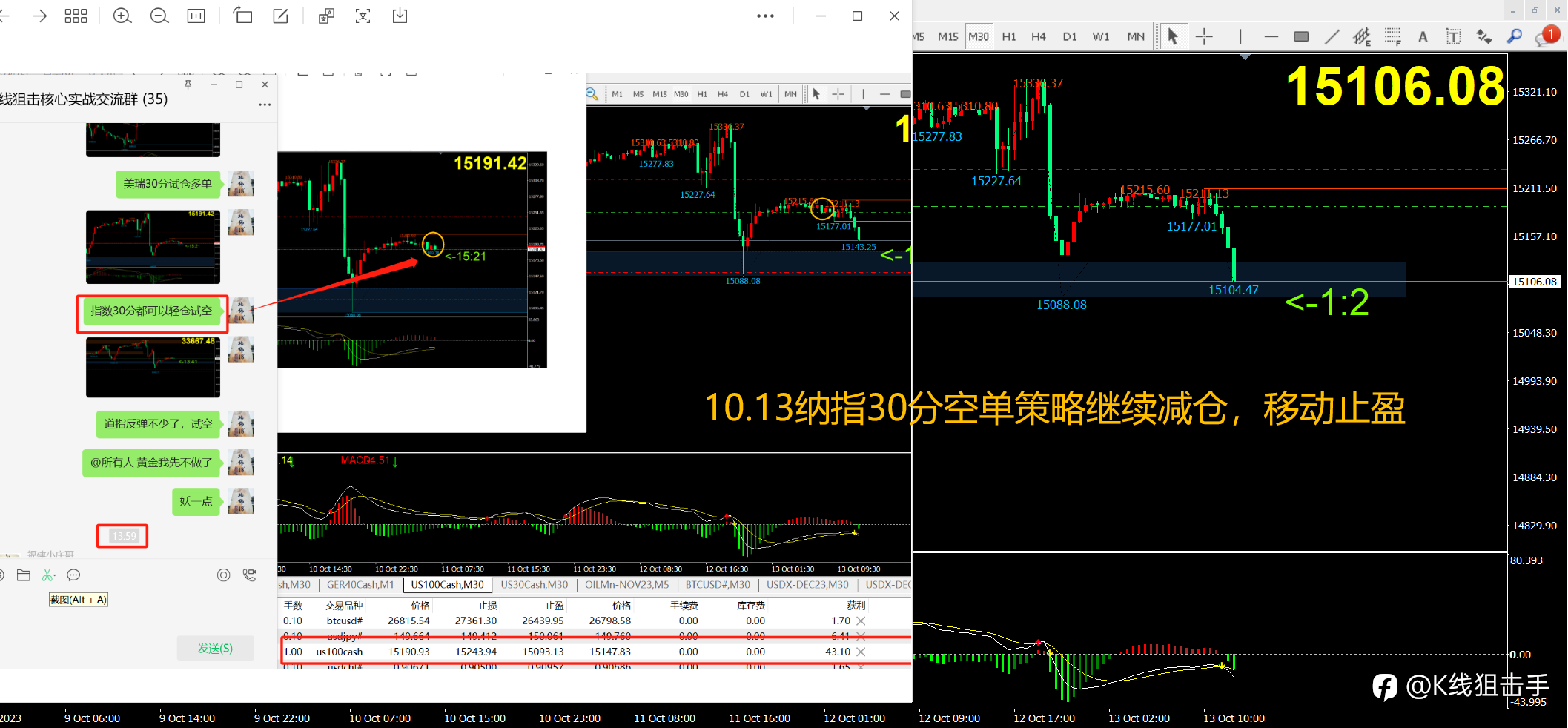Switch to US30Cash,M30 chart tab
This screenshot has height=728, width=1568.
pyautogui.click(x=534, y=585)
